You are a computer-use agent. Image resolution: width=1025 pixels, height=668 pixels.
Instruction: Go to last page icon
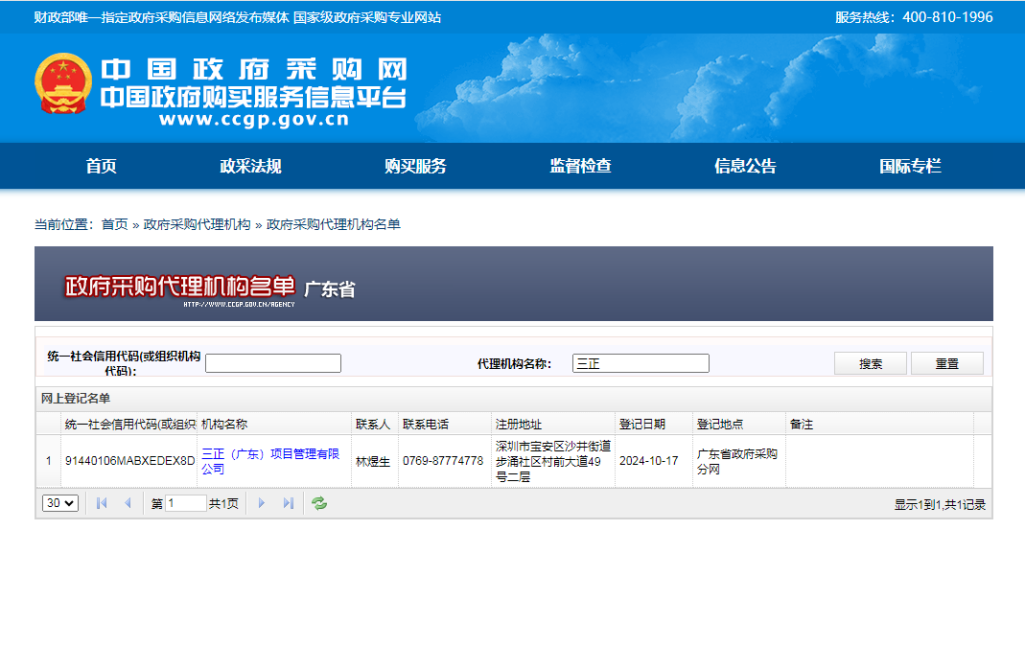coord(288,503)
